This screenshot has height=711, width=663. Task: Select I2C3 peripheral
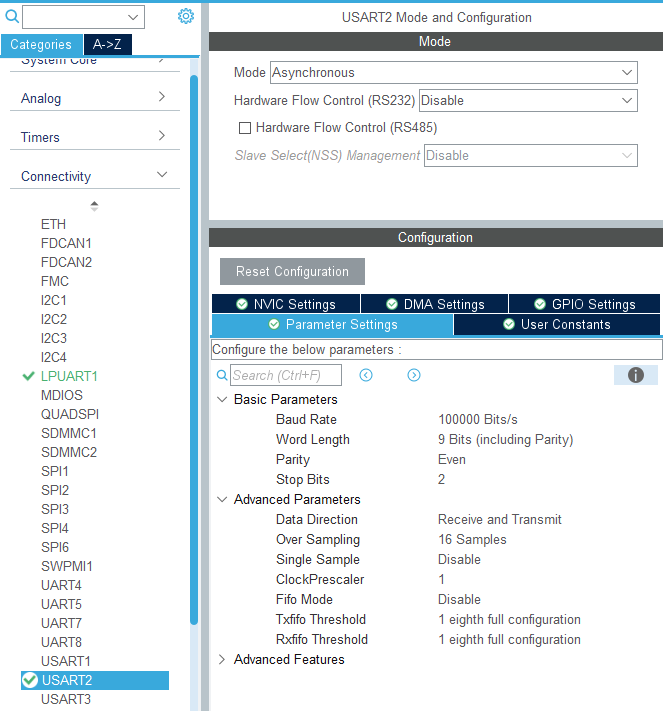54,338
